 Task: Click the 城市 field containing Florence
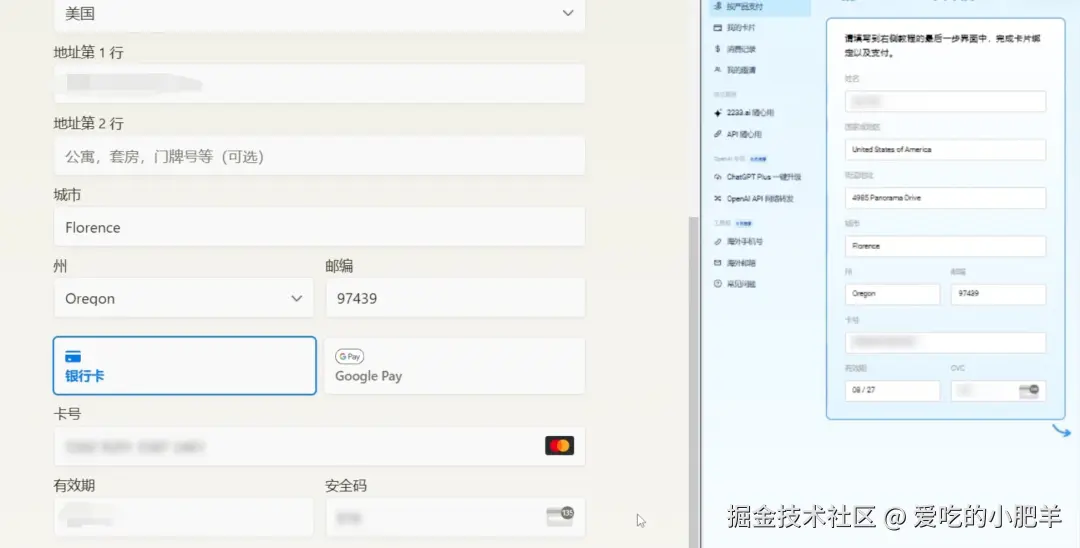[x=319, y=227]
